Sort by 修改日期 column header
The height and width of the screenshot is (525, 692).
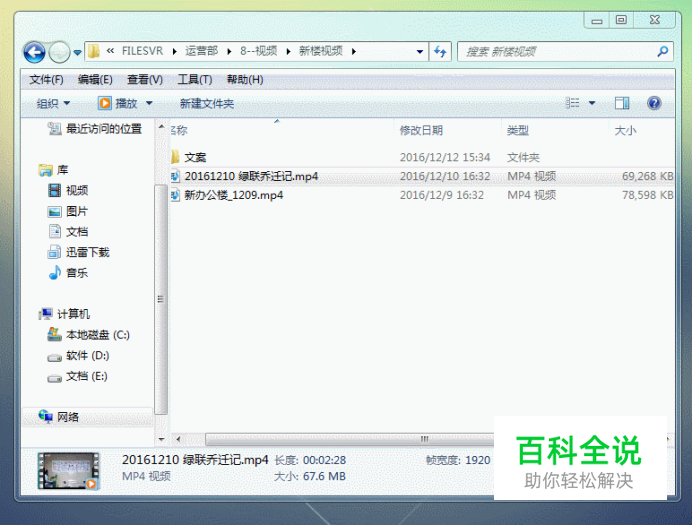click(x=421, y=131)
